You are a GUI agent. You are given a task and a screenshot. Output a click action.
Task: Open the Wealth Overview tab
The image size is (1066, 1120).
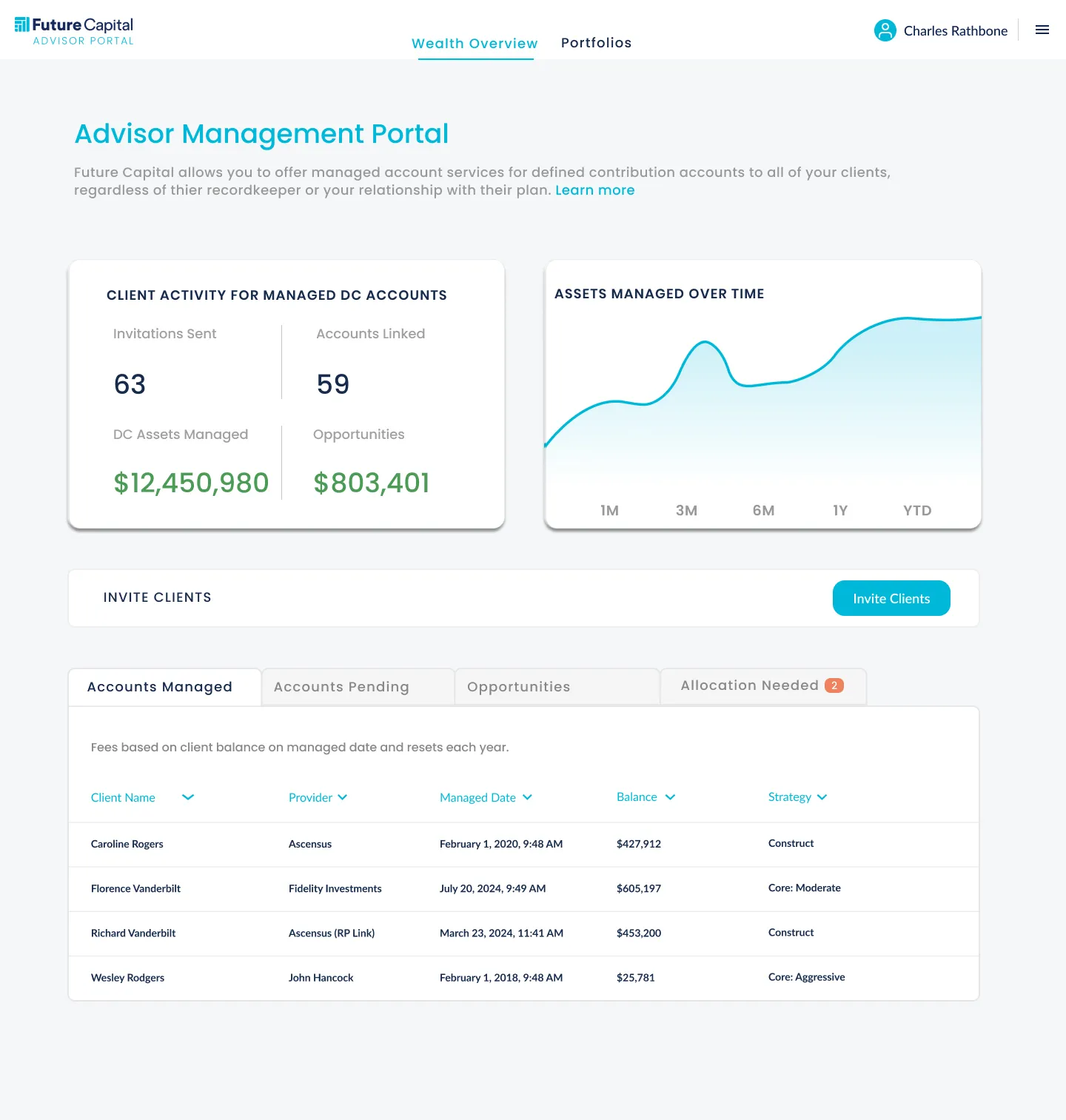475,43
